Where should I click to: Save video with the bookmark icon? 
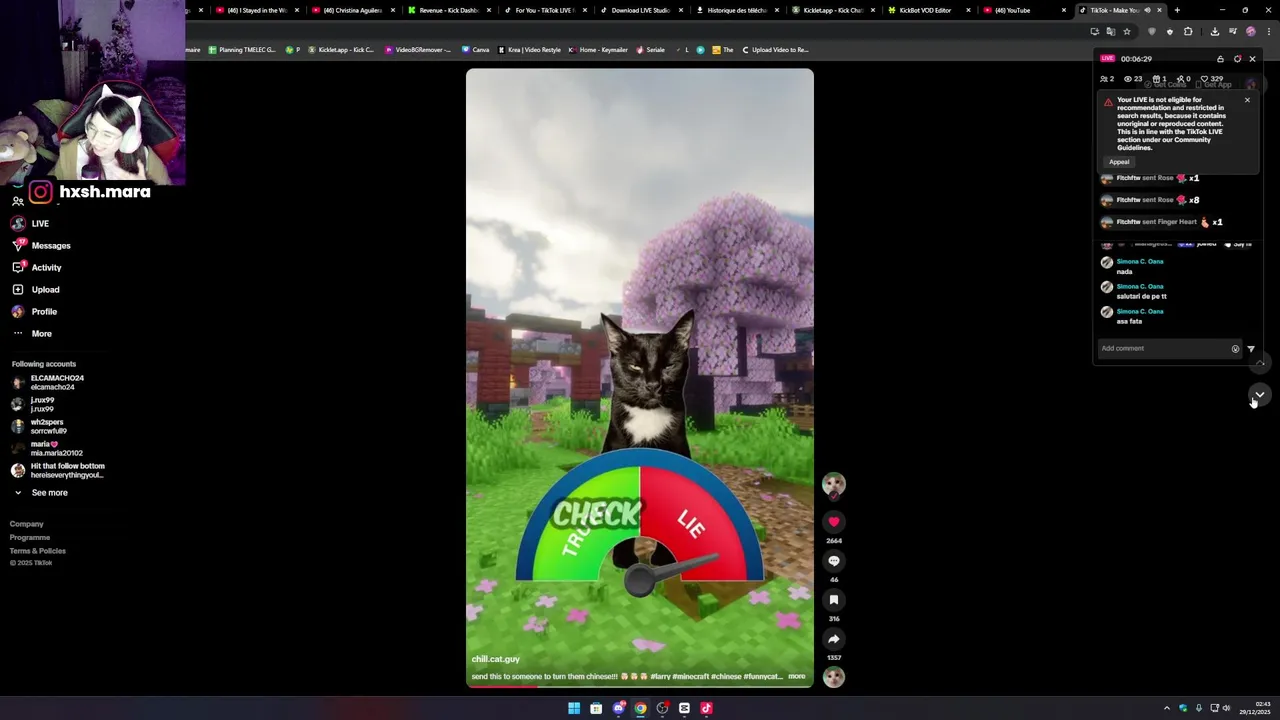[834, 600]
